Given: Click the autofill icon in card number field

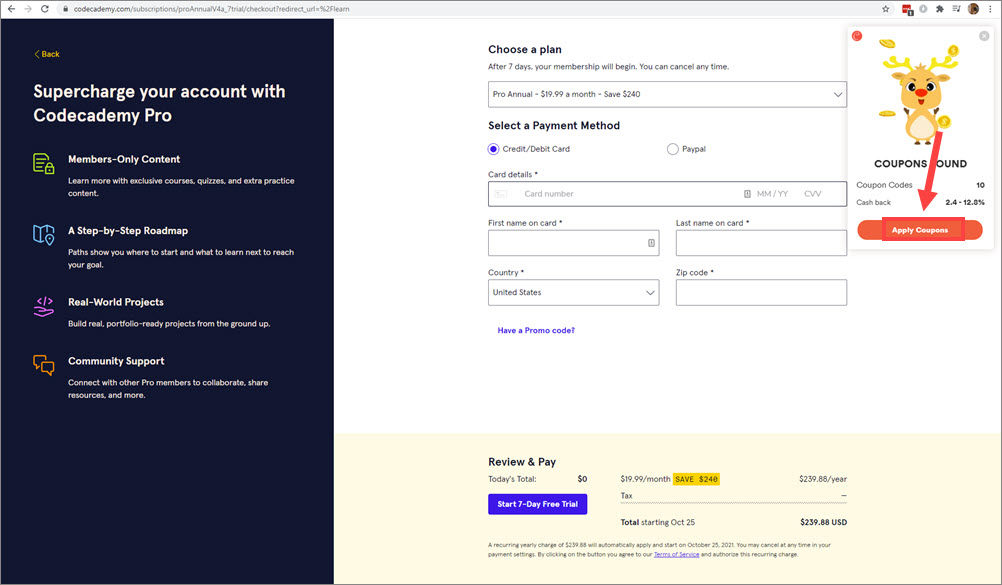Looking at the screenshot, I should pyautogui.click(x=747, y=194).
